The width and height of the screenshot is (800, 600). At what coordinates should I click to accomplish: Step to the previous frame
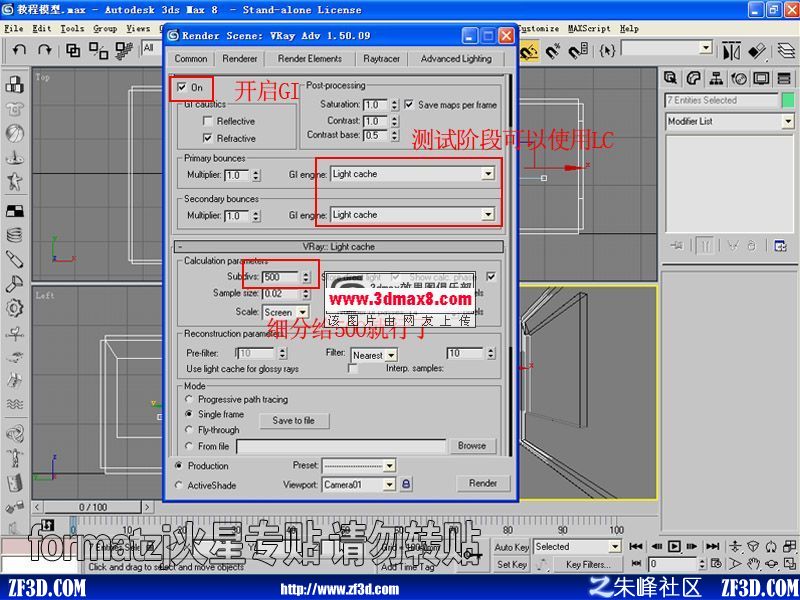pos(657,546)
